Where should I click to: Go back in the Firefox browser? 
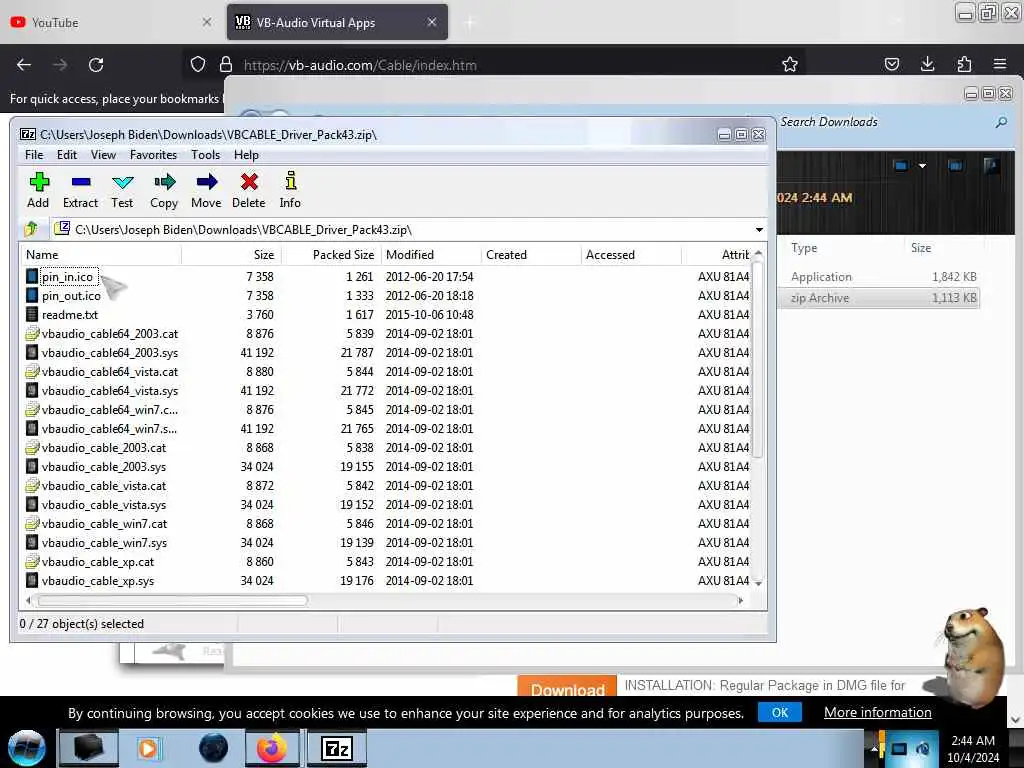pyautogui.click(x=24, y=65)
